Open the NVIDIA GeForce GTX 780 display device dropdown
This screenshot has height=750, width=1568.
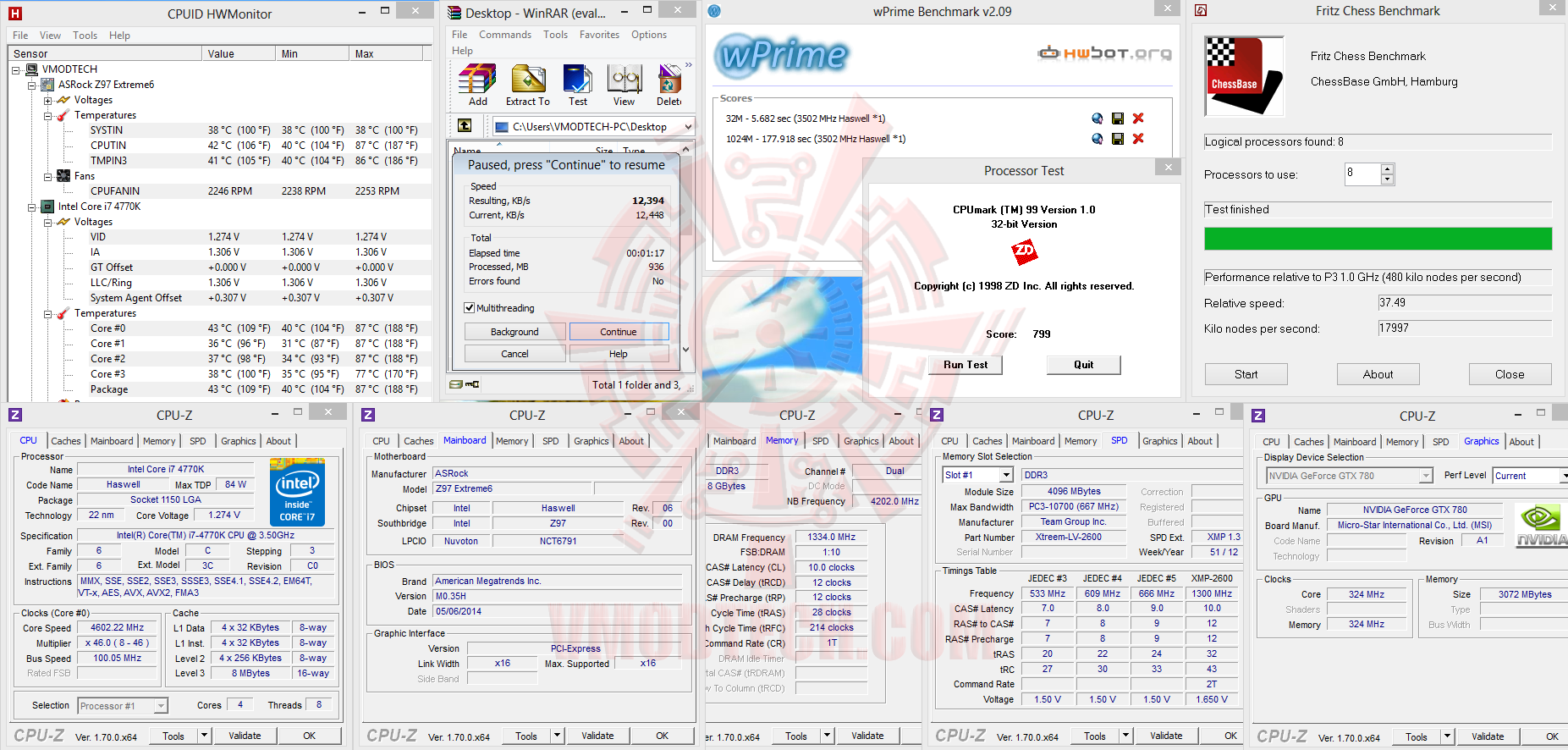click(x=1426, y=476)
